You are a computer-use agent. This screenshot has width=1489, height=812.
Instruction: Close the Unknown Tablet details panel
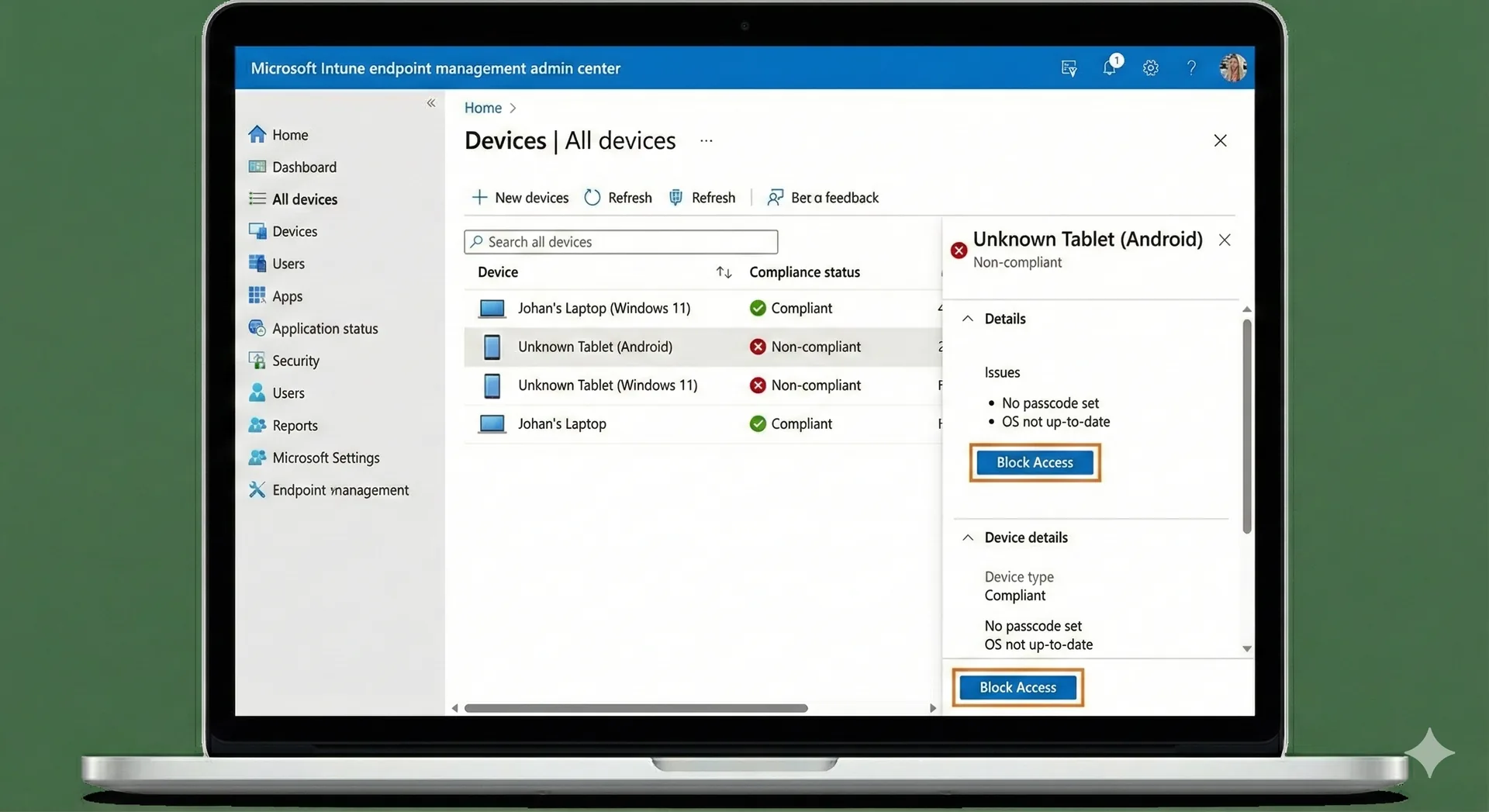click(x=1225, y=240)
